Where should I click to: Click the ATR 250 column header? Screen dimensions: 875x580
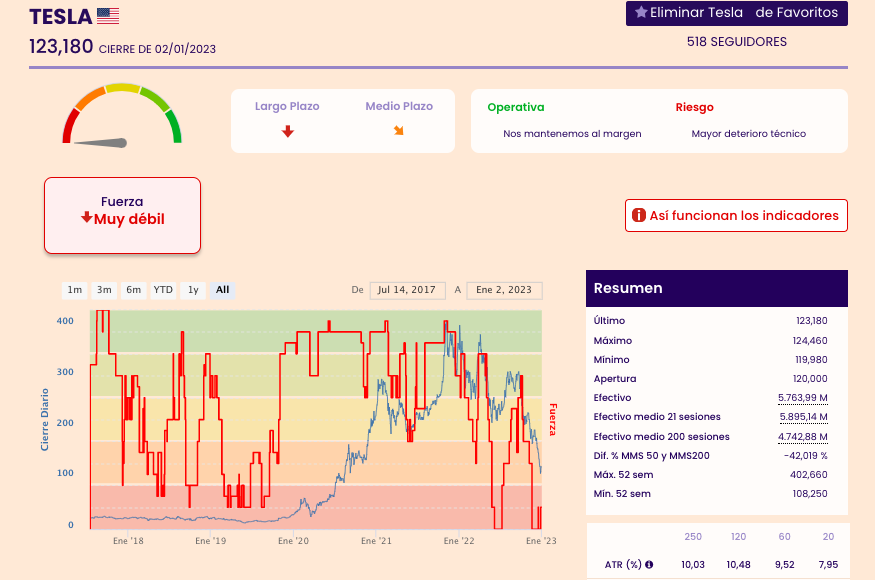693,537
